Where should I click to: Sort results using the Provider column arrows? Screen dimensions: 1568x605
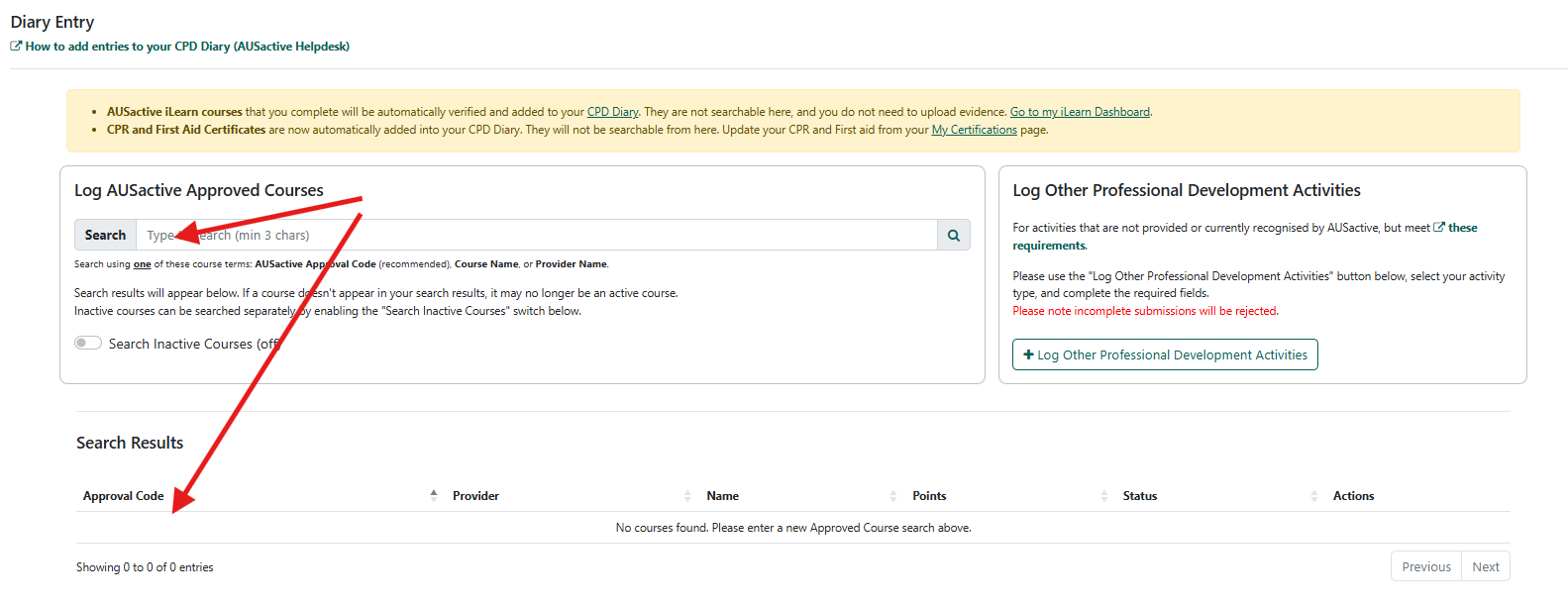687,495
